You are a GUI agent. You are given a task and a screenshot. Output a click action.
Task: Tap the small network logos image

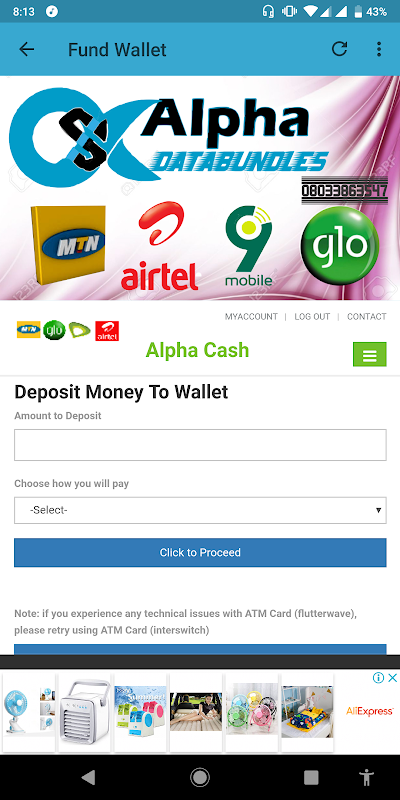68,331
